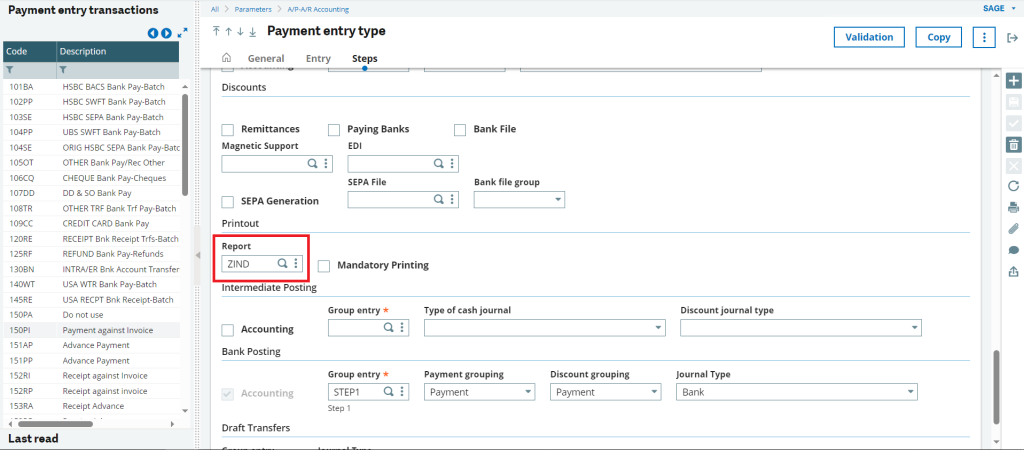
Task: Click the Refresh icon in right sidebar
Action: click(1014, 187)
